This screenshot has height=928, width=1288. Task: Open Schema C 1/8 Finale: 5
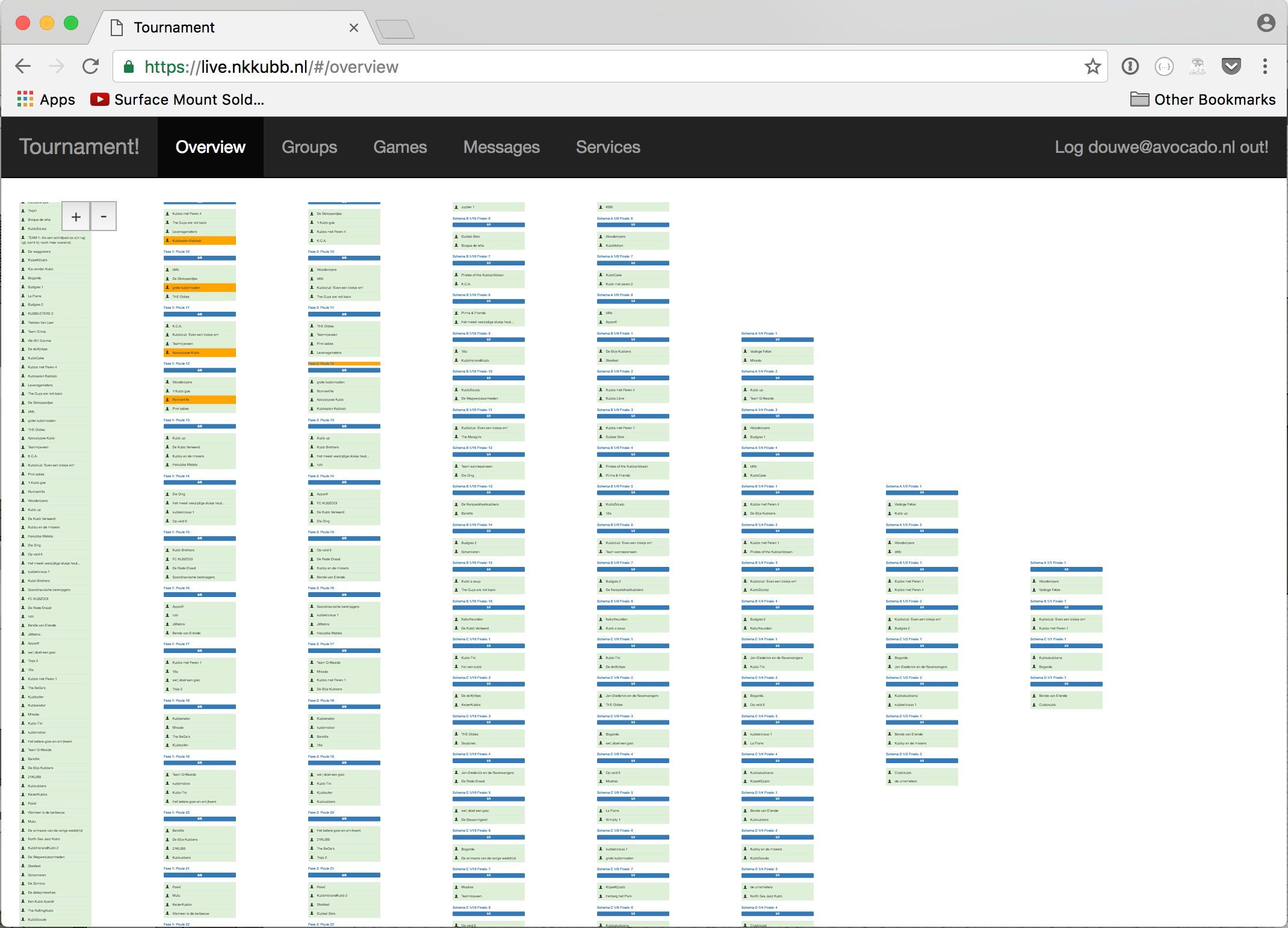pyautogui.click(x=615, y=793)
